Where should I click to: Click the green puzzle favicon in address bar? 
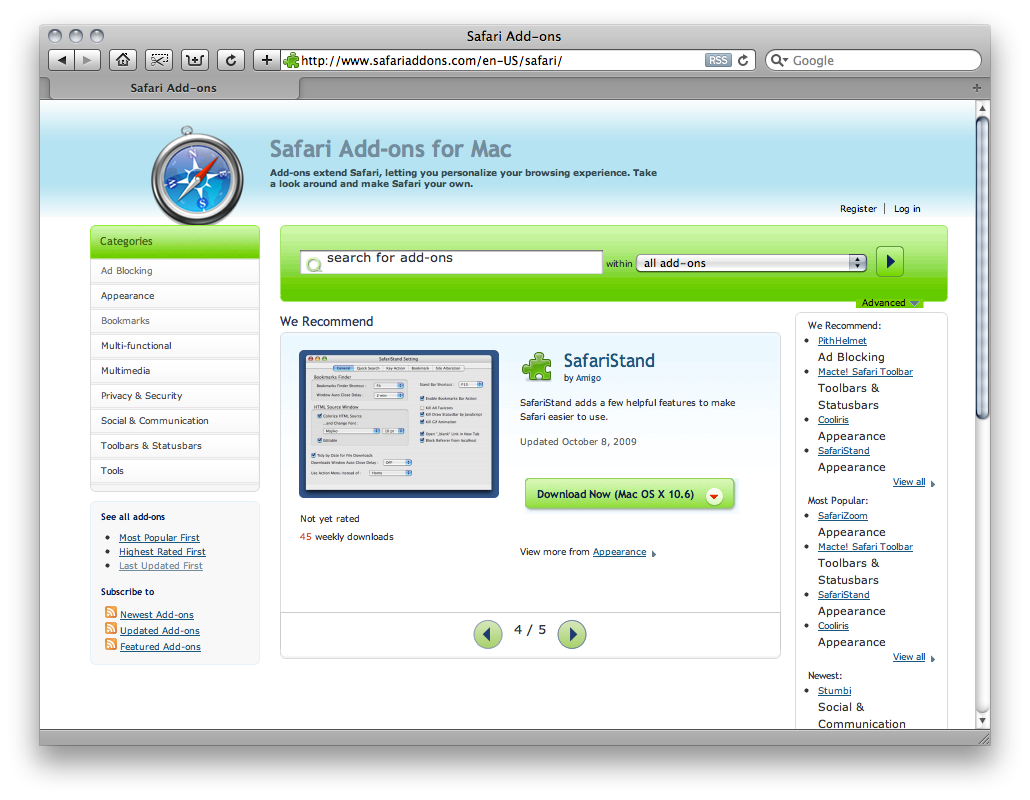click(291, 59)
